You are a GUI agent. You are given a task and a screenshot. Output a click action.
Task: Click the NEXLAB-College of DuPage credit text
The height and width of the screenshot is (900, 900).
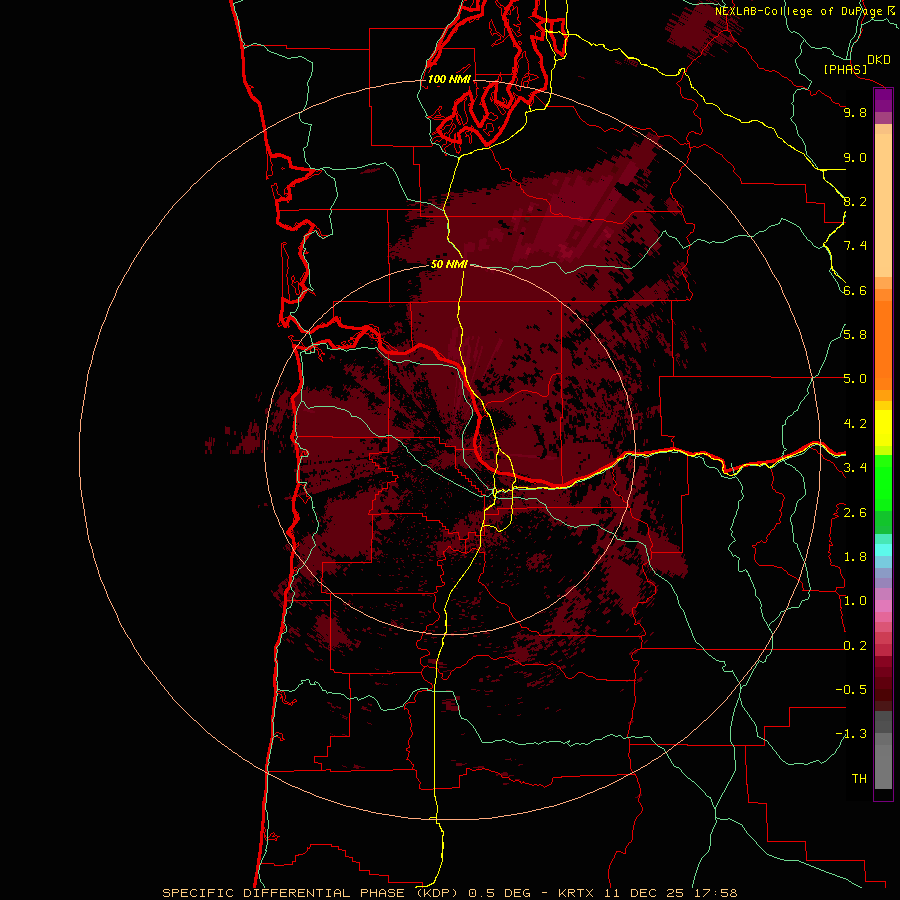[798, 11]
